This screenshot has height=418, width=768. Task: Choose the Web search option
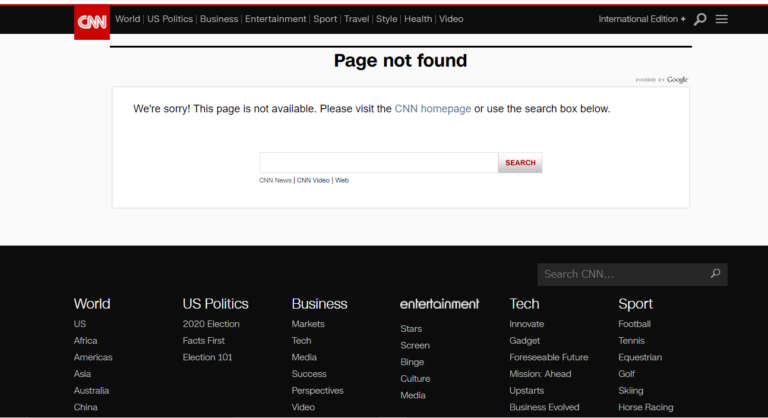click(342, 181)
